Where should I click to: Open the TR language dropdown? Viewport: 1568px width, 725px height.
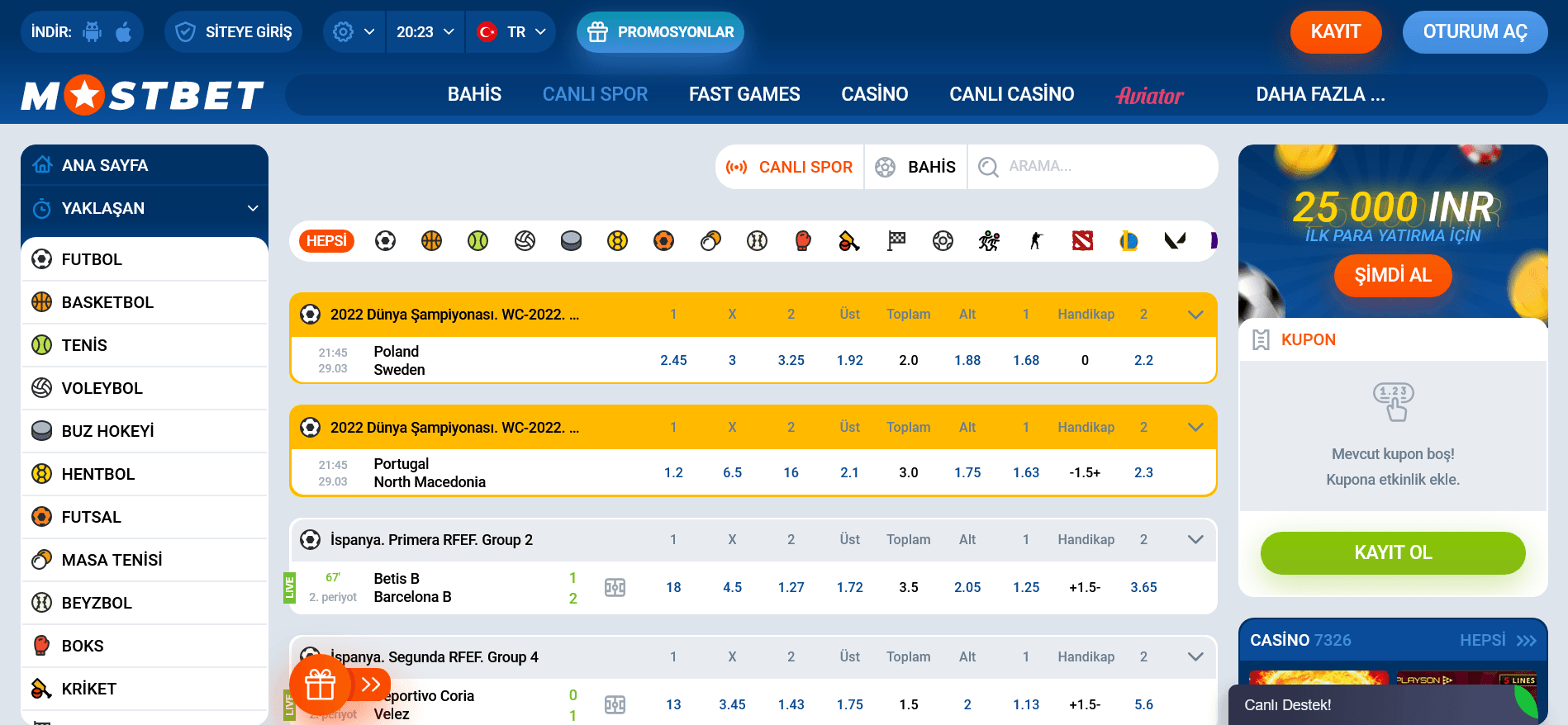[511, 32]
